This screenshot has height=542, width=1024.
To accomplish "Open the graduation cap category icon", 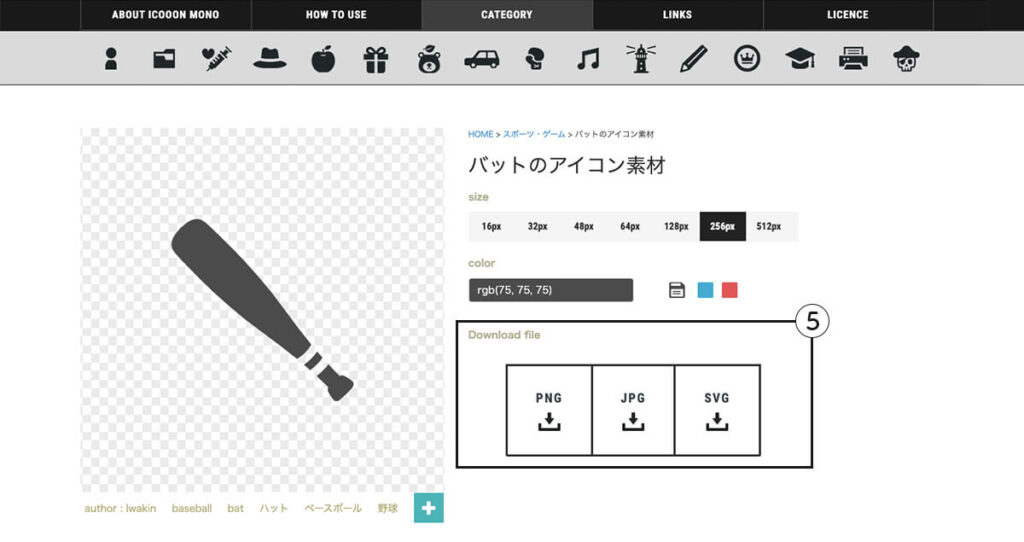I will point(800,59).
